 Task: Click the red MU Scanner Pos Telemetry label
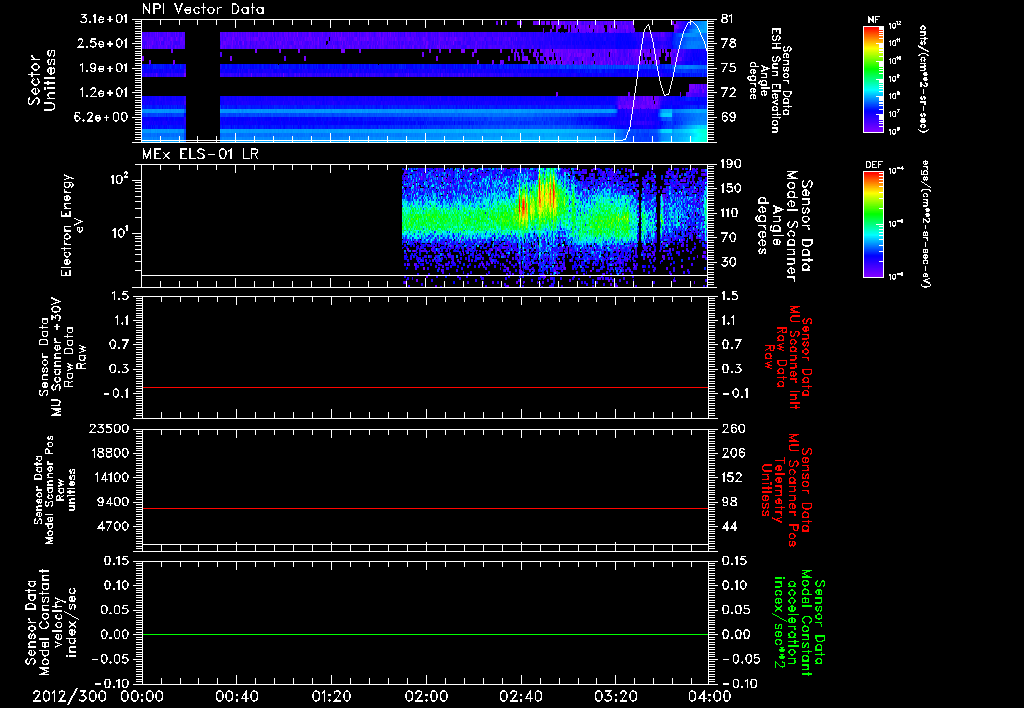pos(786,490)
